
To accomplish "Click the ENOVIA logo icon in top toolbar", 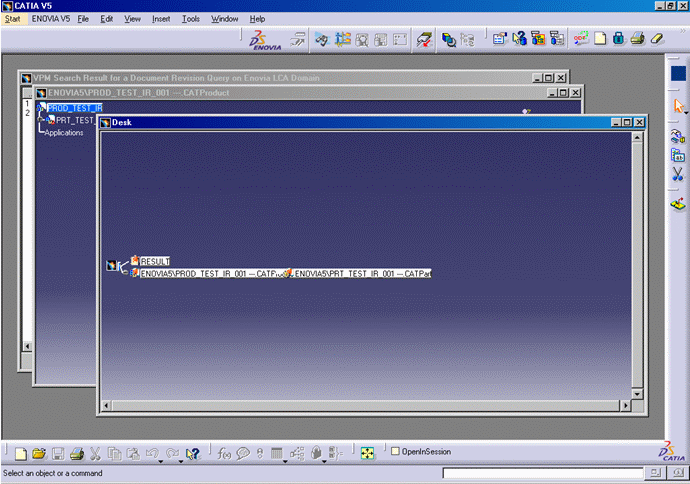I will [265, 39].
